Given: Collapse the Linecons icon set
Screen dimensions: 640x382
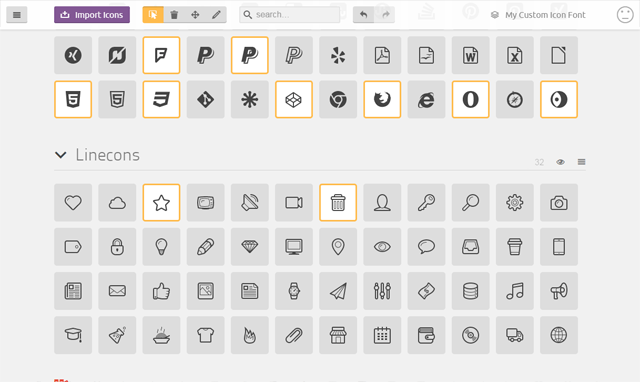Looking at the screenshot, I should [61, 155].
